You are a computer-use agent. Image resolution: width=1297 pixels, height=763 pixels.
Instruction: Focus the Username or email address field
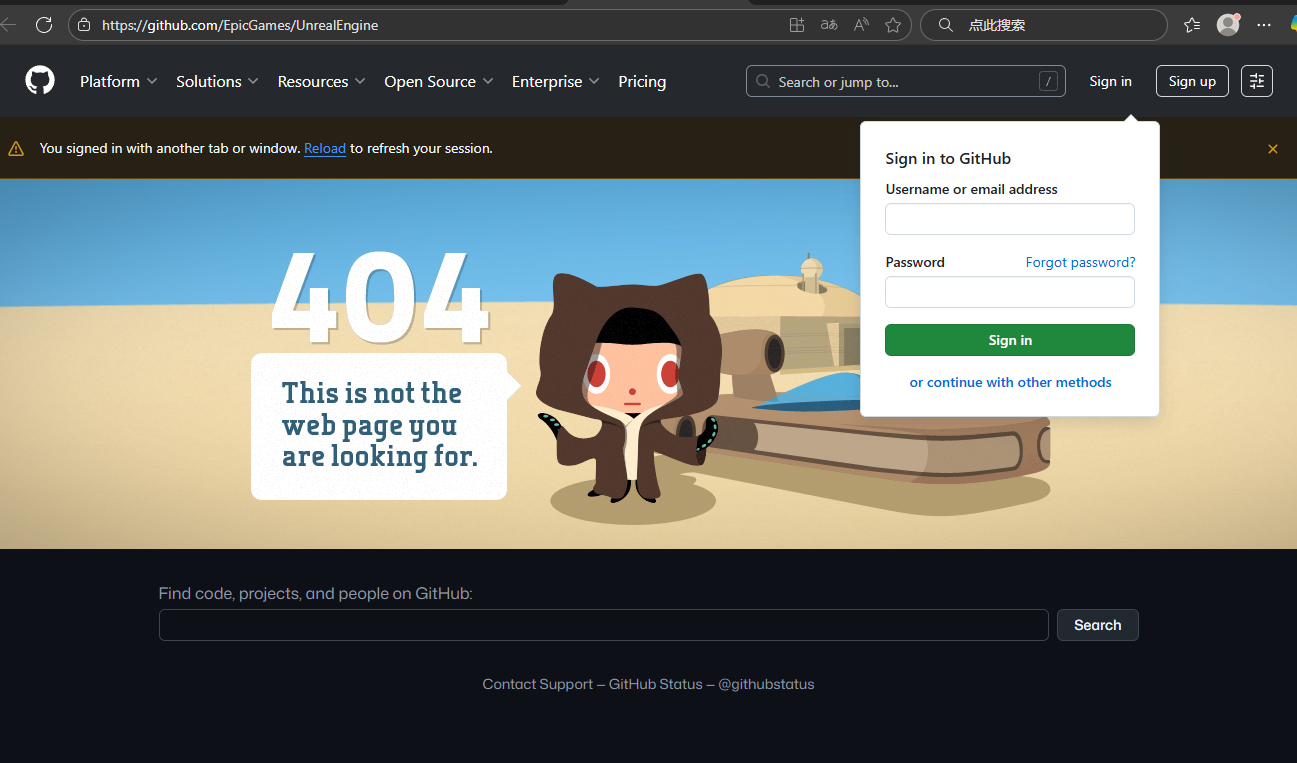pyautogui.click(x=1010, y=219)
